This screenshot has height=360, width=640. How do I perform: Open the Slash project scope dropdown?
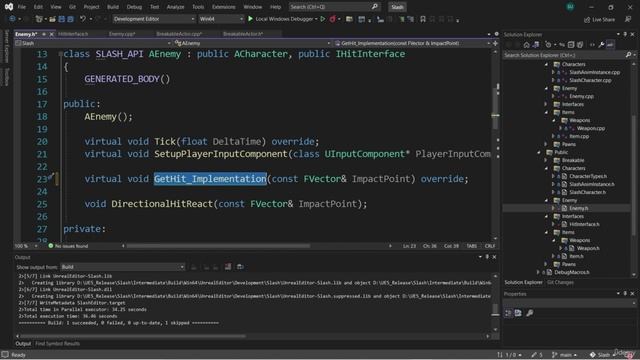(93, 43)
